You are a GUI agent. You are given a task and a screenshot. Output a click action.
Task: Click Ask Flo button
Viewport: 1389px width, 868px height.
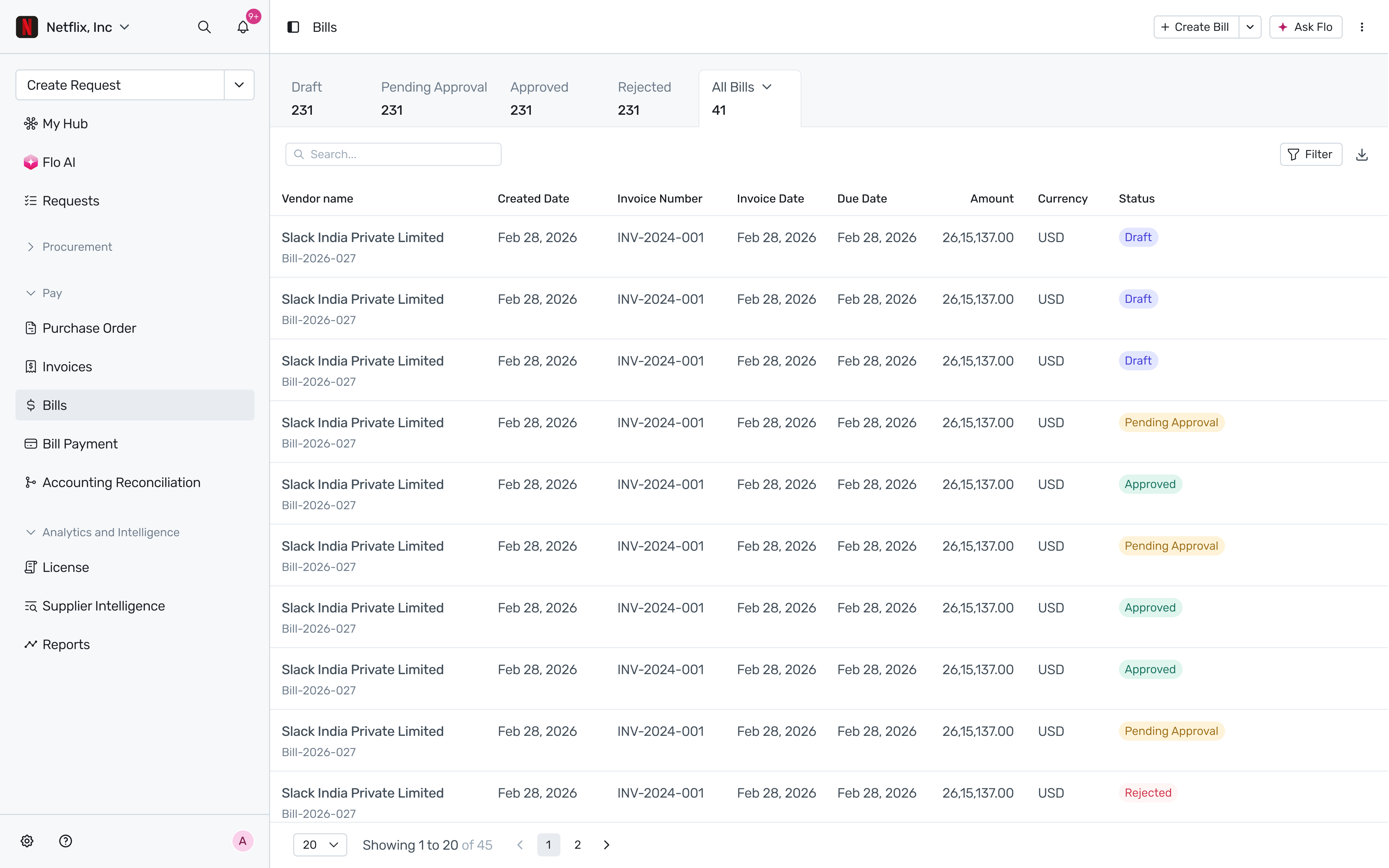(x=1305, y=27)
